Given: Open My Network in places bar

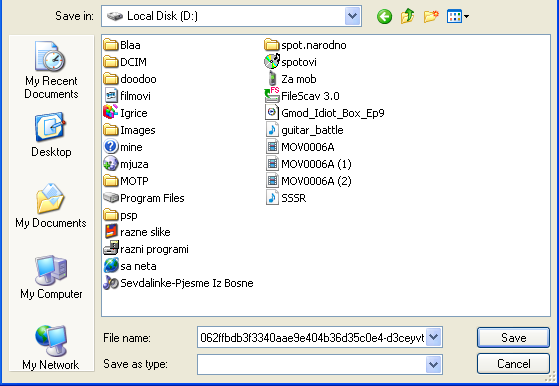Looking at the screenshot, I should pyautogui.click(x=51, y=348).
